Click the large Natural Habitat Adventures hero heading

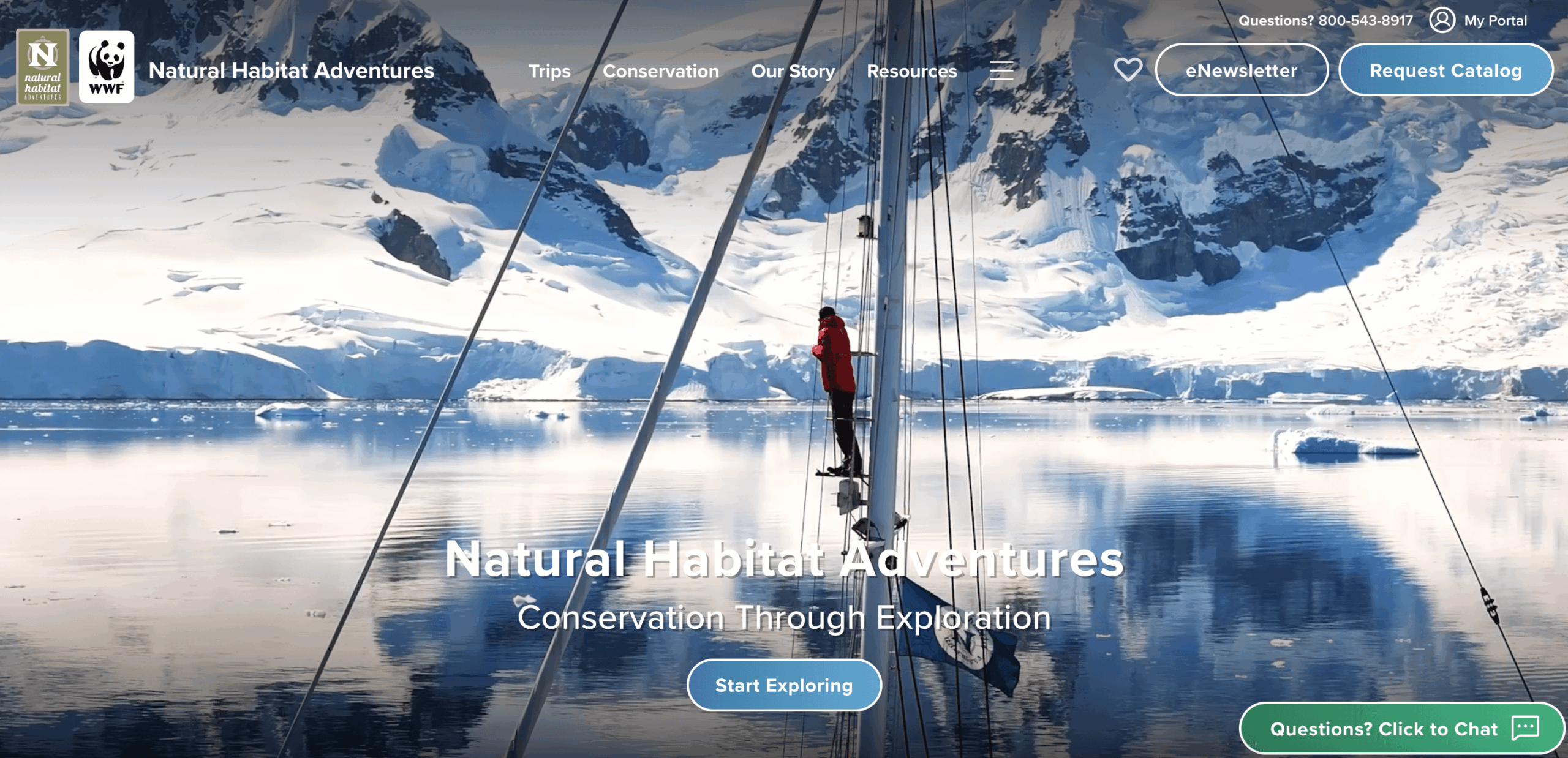point(785,559)
